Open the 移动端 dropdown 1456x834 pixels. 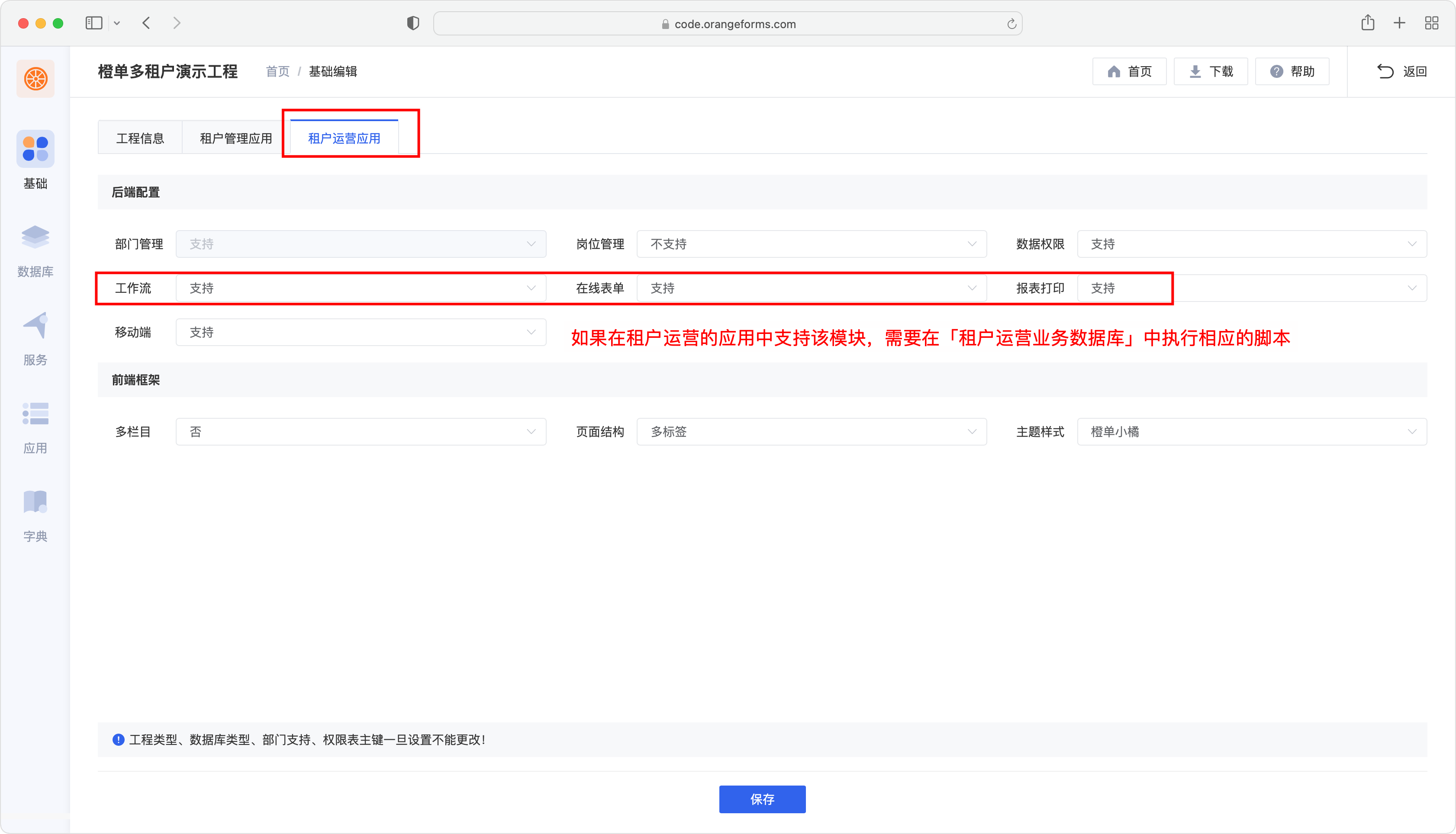pyautogui.click(x=361, y=332)
